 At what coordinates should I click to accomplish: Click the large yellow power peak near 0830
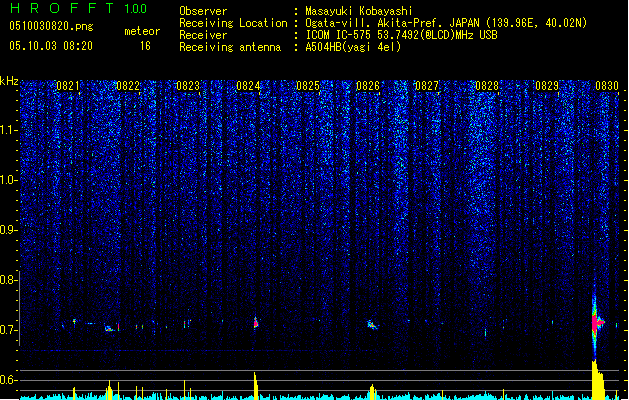point(598,380)
